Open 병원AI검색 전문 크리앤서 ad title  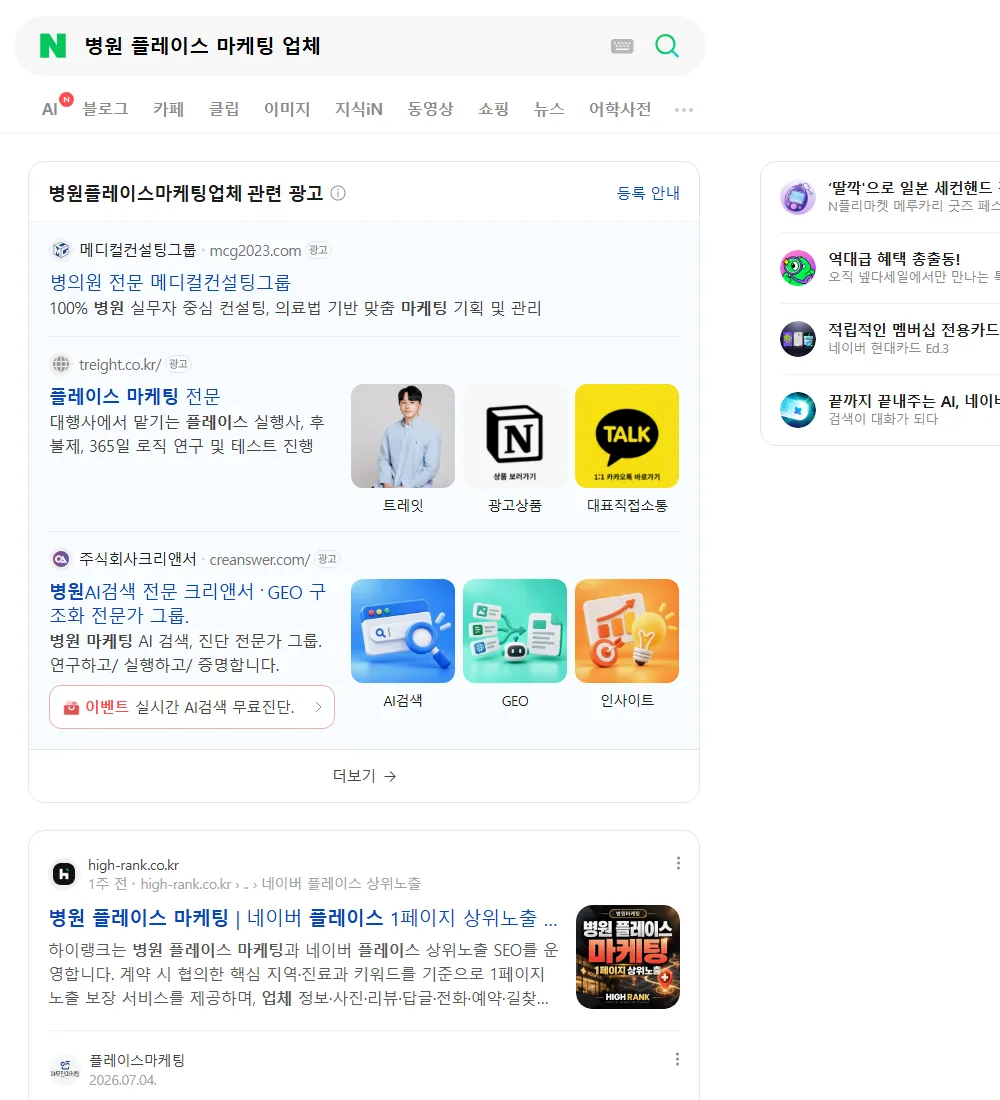click(x=188, y=603)
